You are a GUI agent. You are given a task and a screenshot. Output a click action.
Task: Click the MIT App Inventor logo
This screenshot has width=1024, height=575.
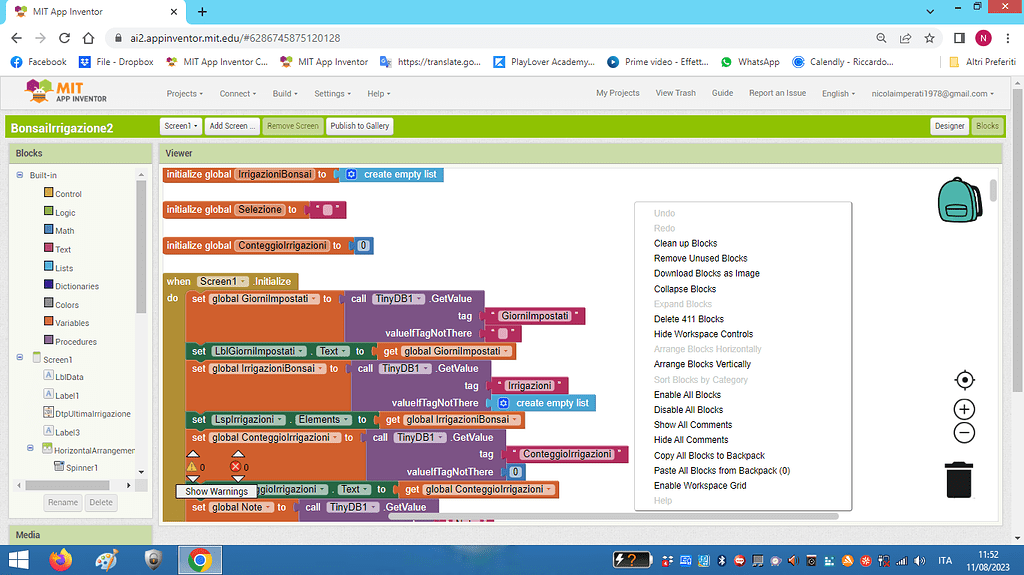point(65,91)
